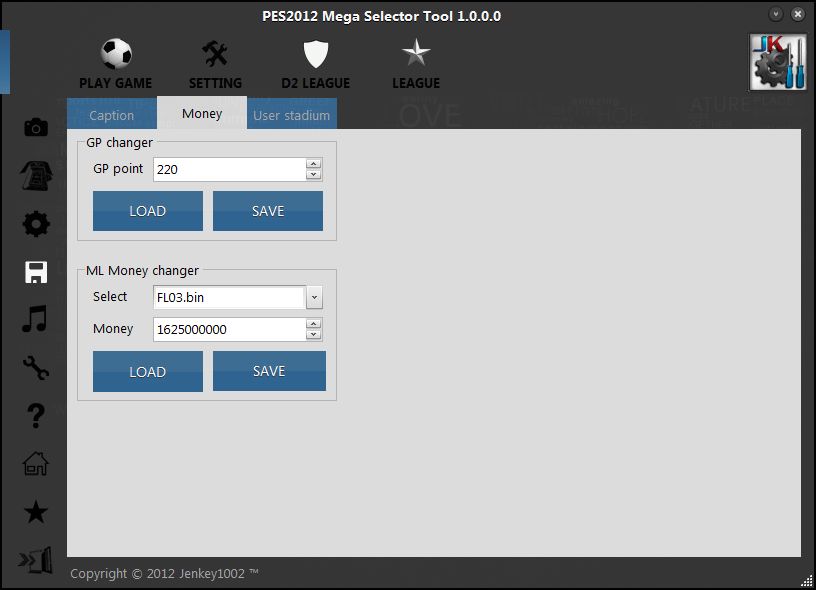Open the Select file dropdown arrow

coord(314,297)
